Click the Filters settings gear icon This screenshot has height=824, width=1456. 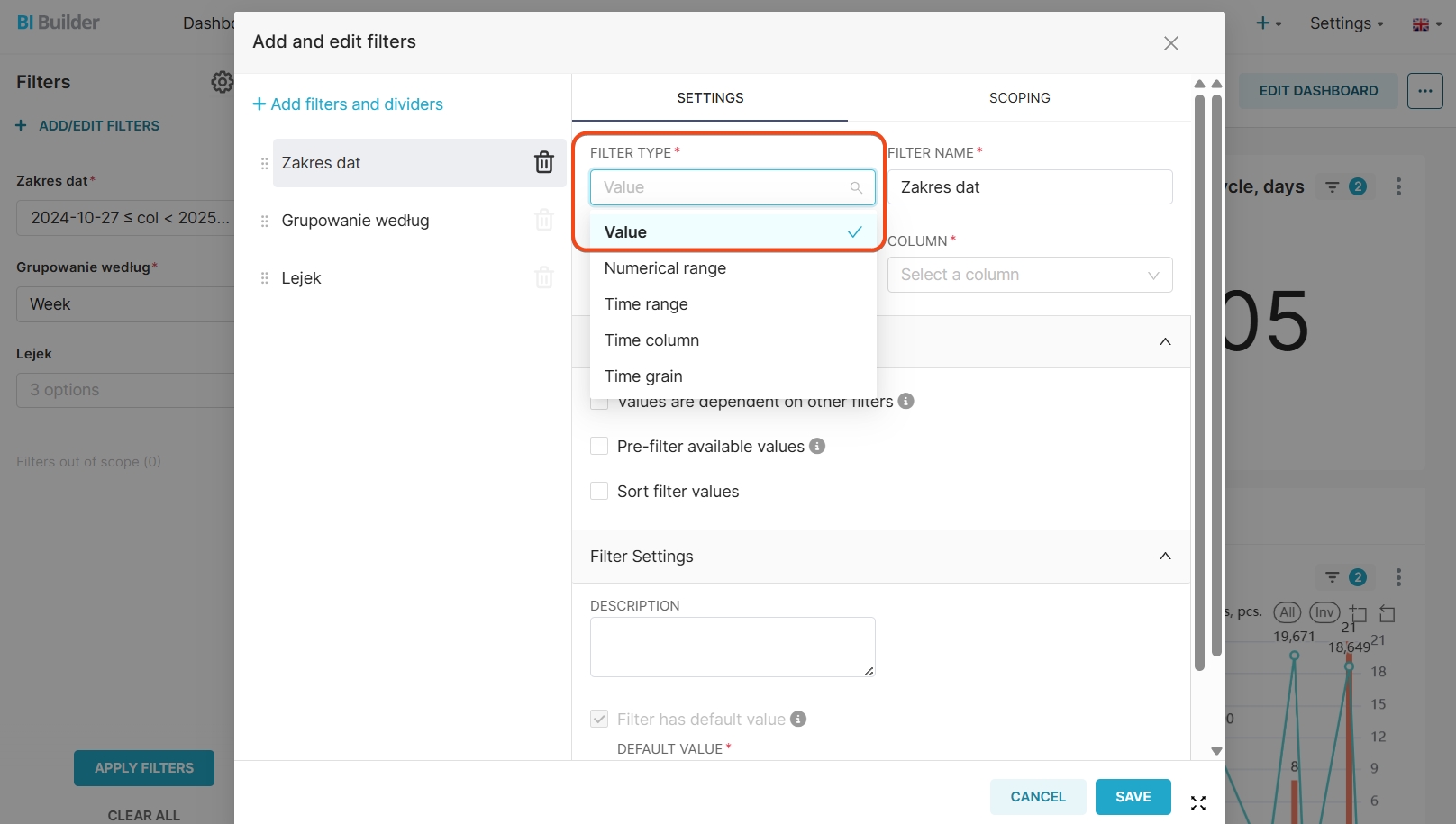[x=222, y=82]
